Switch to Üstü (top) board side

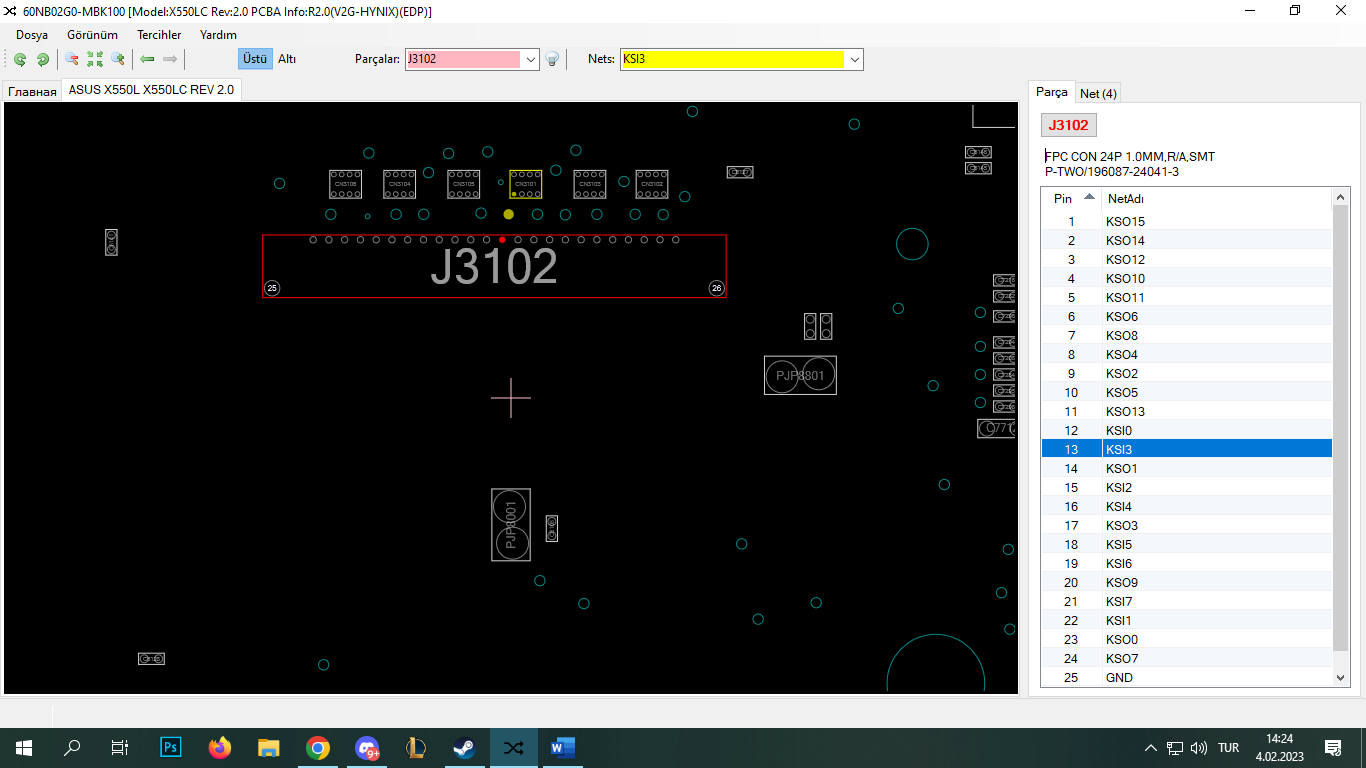click(255, 59)
